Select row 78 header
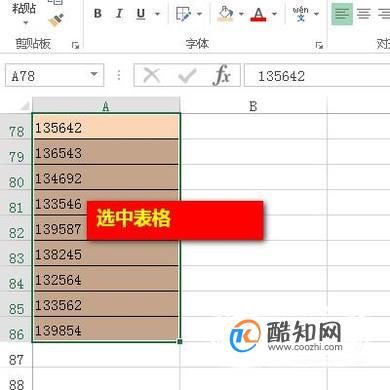The height and width of the screenshot is (390, 390). click(16, 127)
